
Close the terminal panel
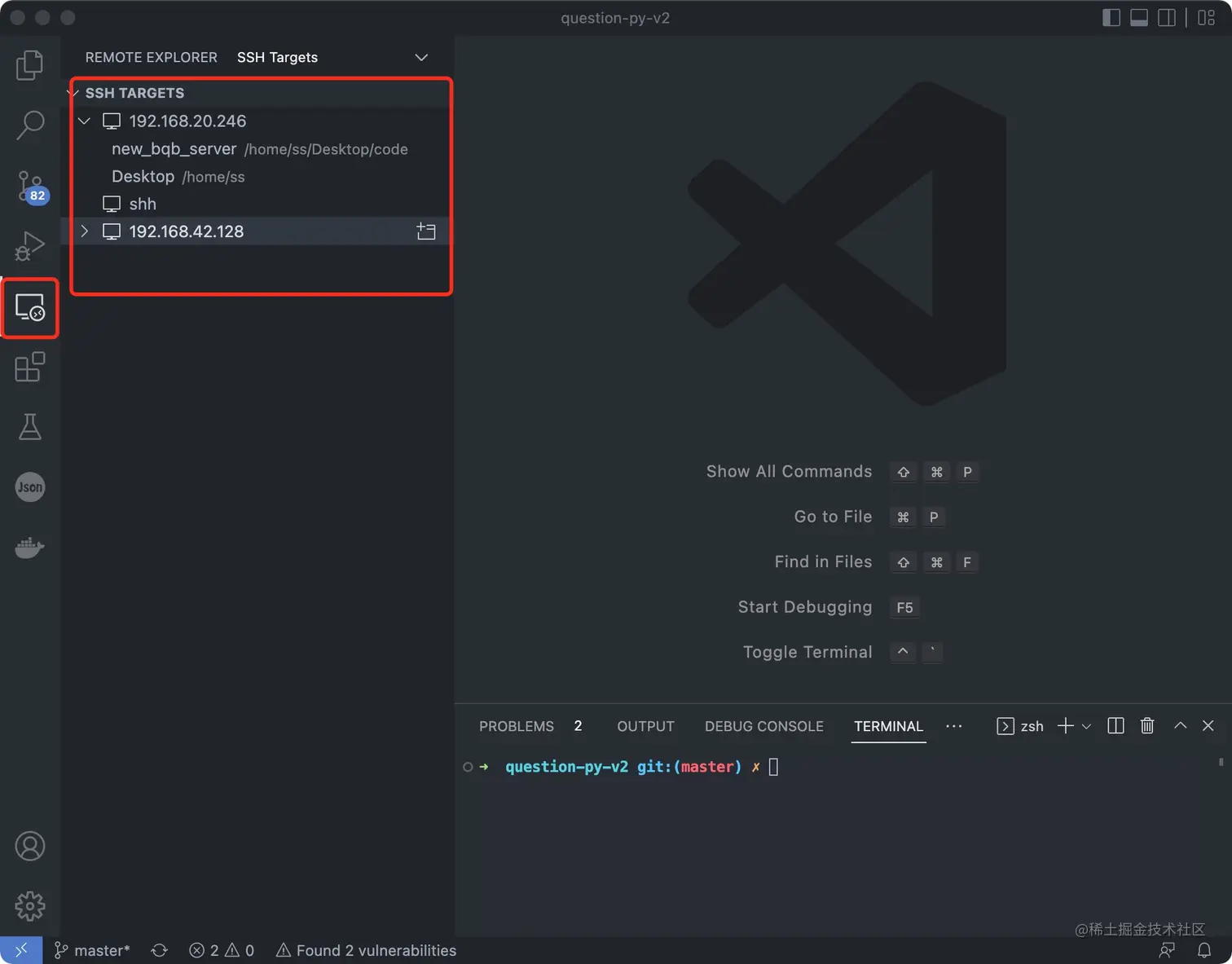(x=1208, y=726)
